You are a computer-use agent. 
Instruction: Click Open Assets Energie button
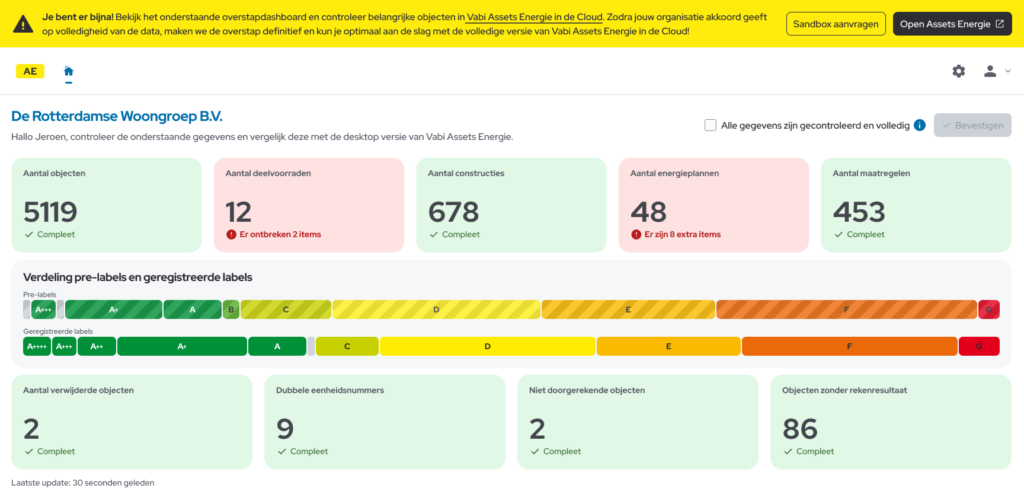[951, 24]
